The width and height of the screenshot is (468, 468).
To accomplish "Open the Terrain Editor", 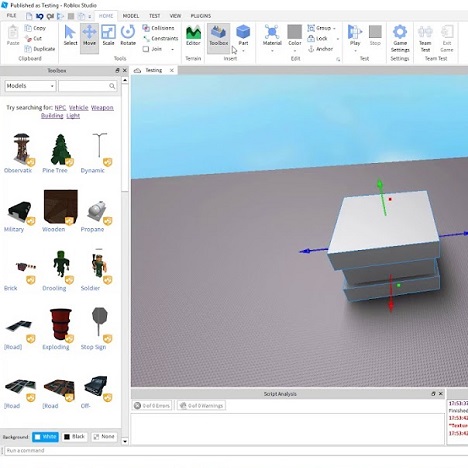I will pyautogui.click(x=193, y=36).
